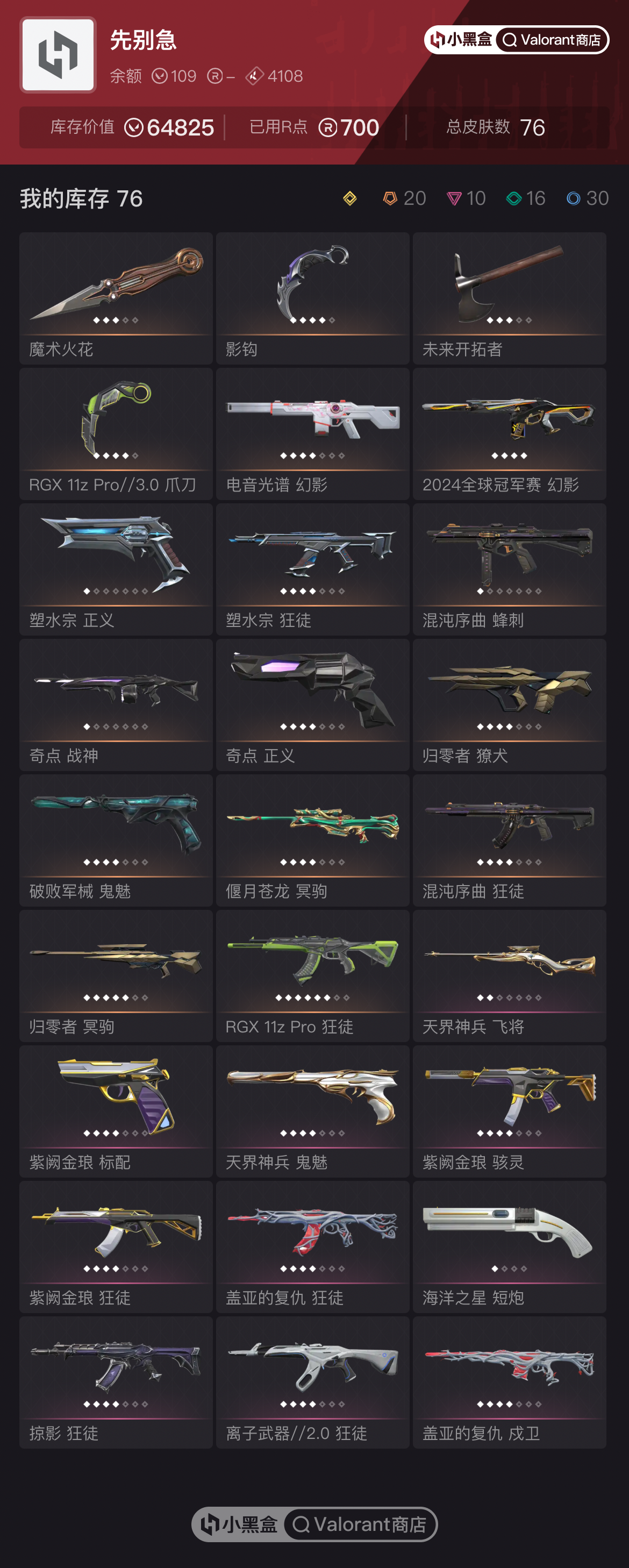Select the 2024全球冠军赛 幻影 skin
The image size is (629, 1568).
pyautogui.click(x=510, y=434)
